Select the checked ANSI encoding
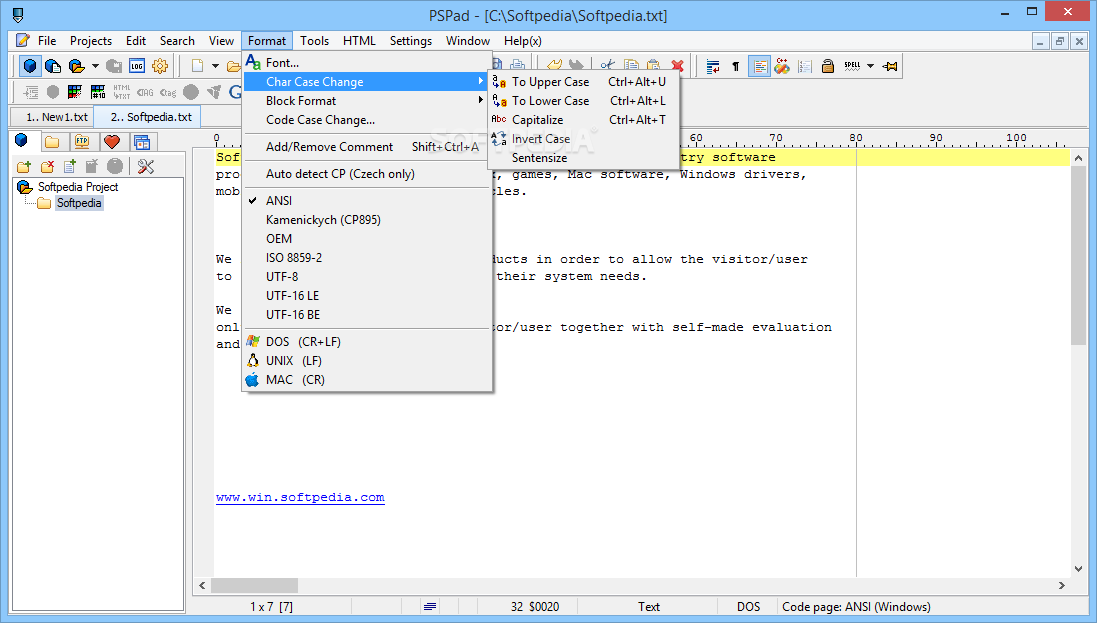The height and width of the screenshot is (623, 1097). [x=367, y=201]
